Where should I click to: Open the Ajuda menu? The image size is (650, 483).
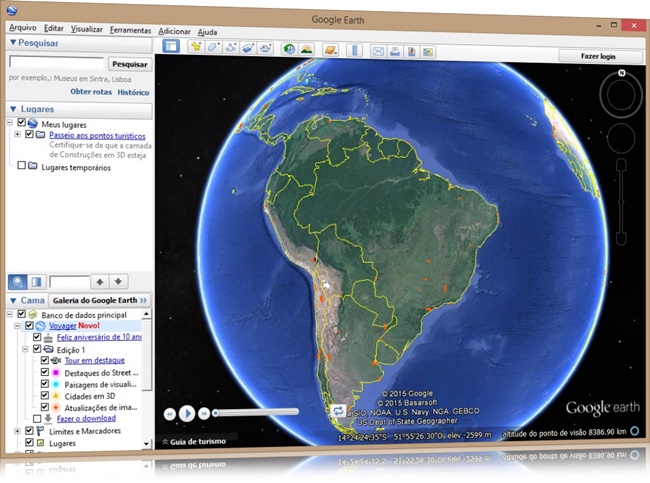point(207,32)
